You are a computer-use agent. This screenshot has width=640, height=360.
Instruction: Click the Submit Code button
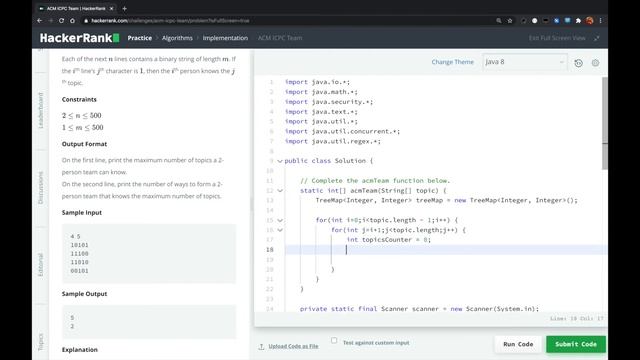point(576,344)
